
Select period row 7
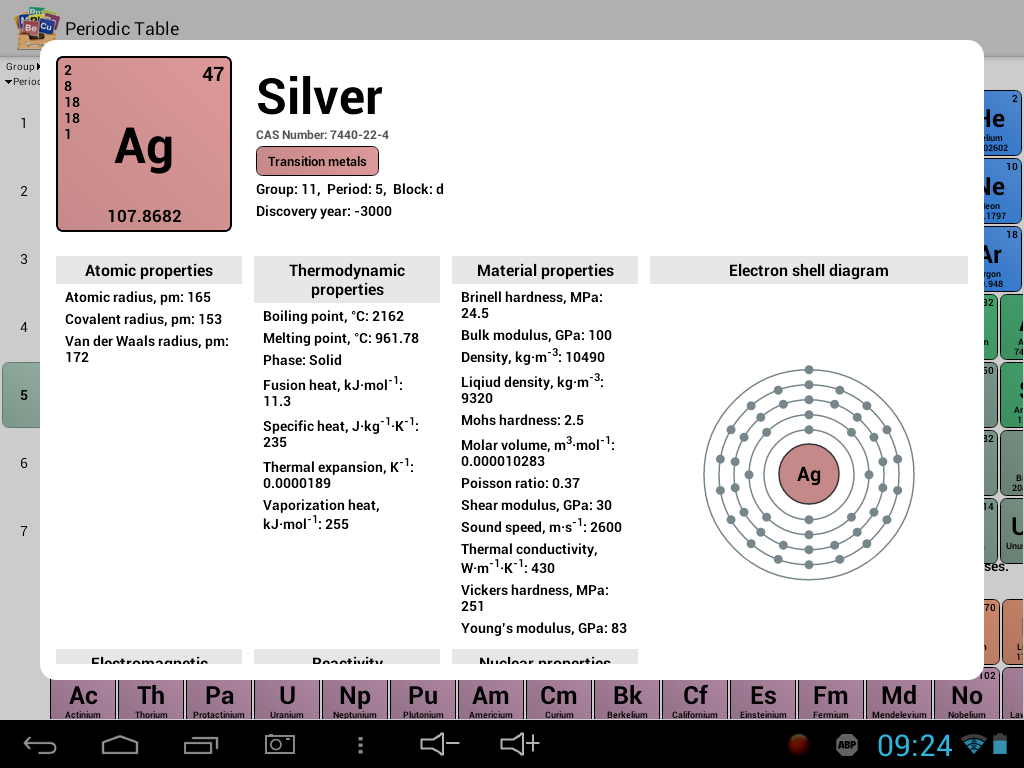(x=24, y=531)
